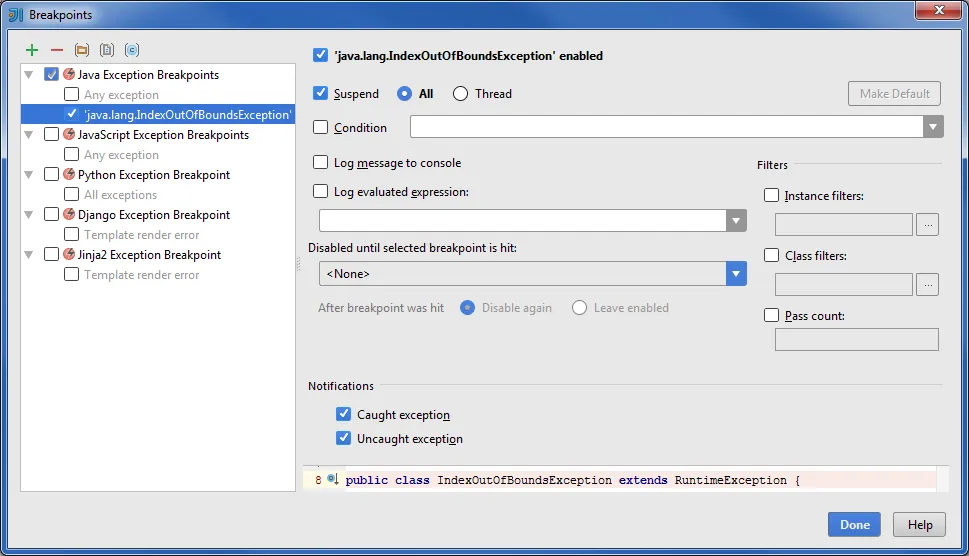Image resolution: width=969 pixels, height=556 pixels.
Task: Open Instance filters browse button
Action: point(928,225)
